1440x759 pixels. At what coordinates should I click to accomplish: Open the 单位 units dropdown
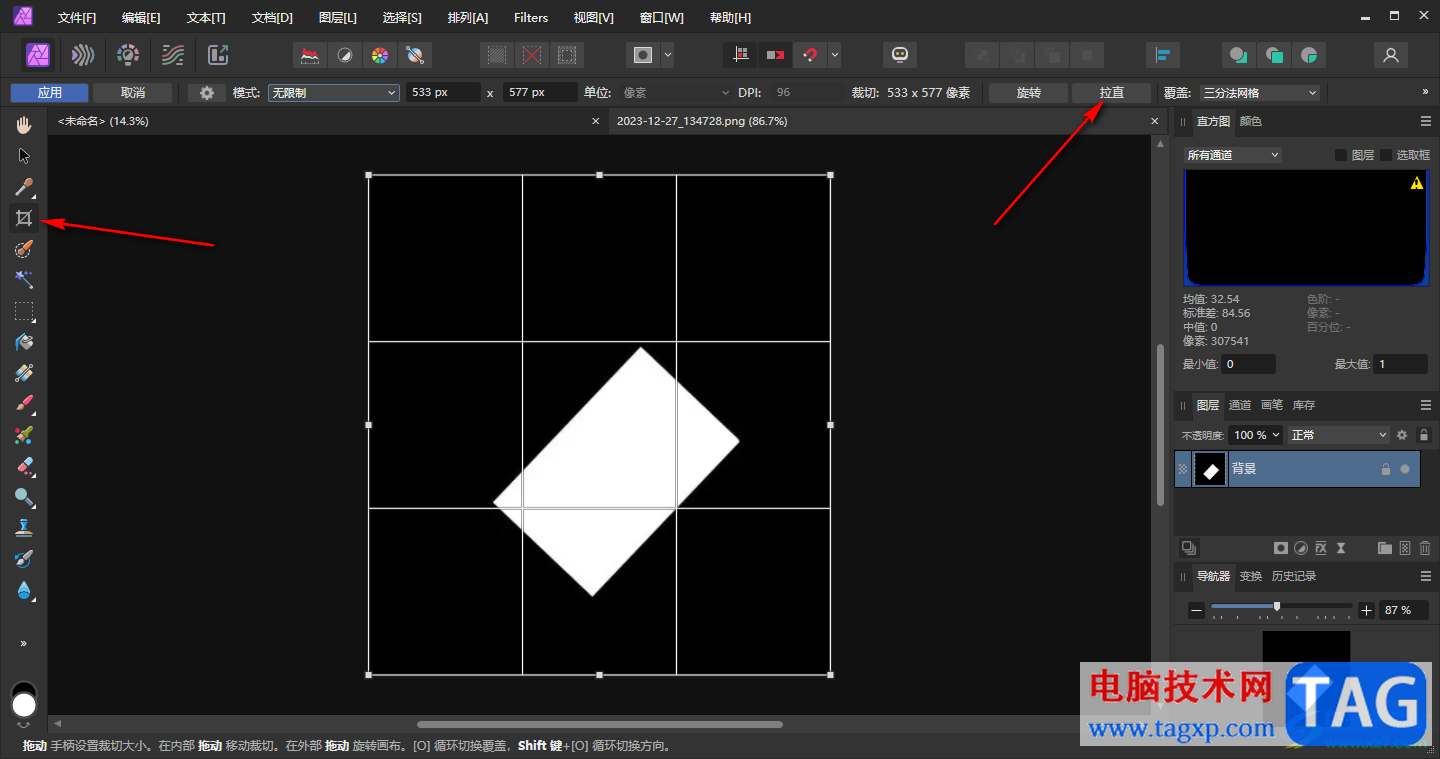click(x=677, y=93)
